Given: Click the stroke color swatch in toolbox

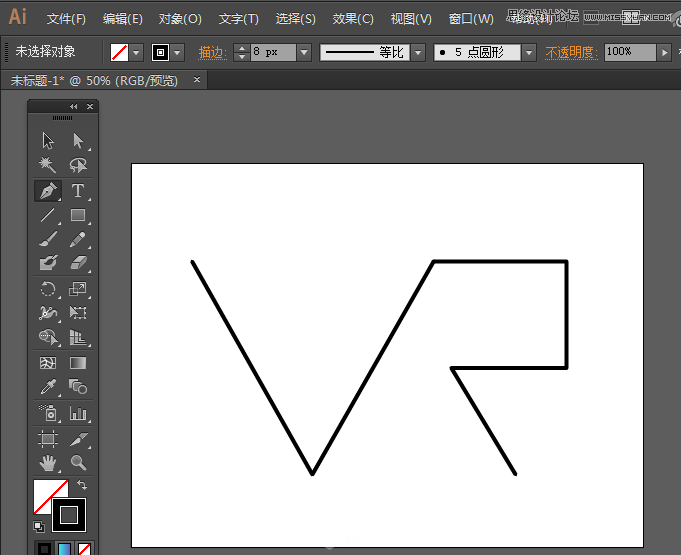Looking at the screenshot, I should (69, 515).
